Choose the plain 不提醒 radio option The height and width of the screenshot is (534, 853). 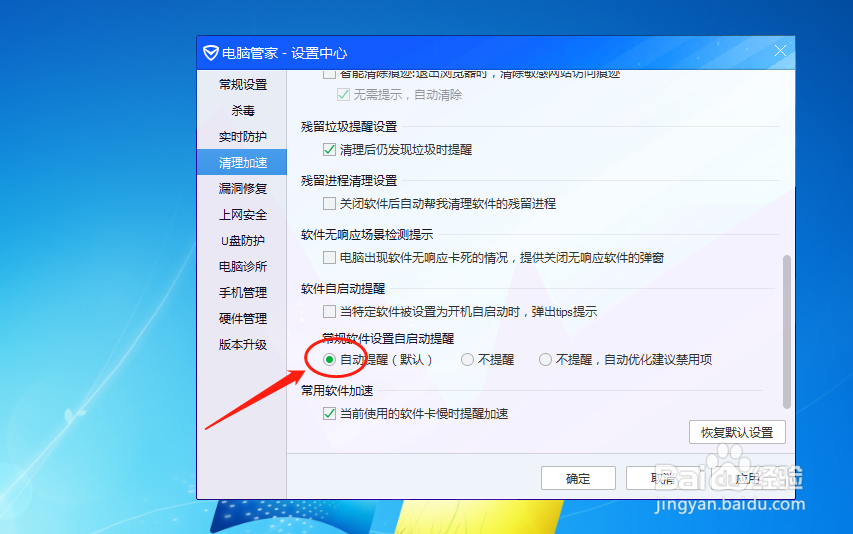(467, 359)
